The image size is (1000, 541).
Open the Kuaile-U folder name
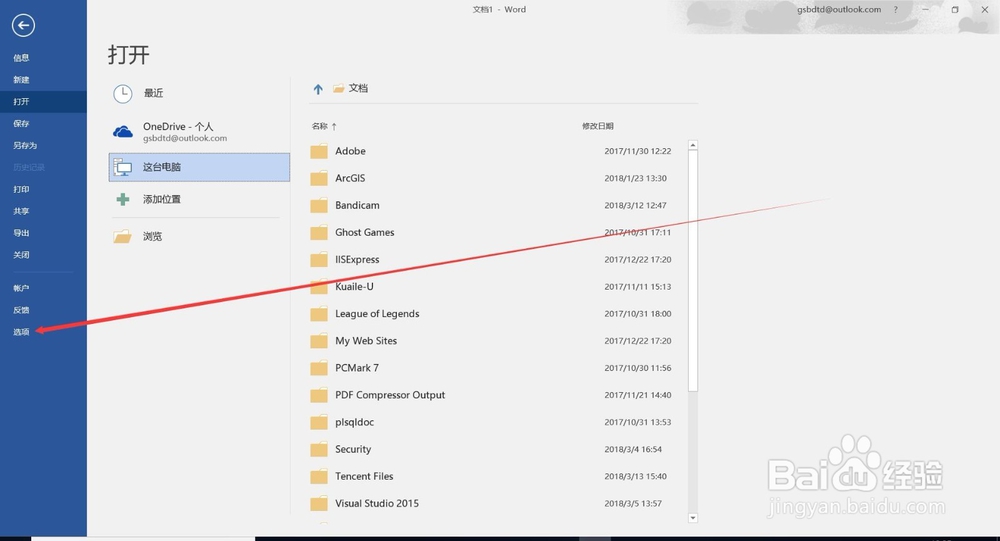pos(355,286)
